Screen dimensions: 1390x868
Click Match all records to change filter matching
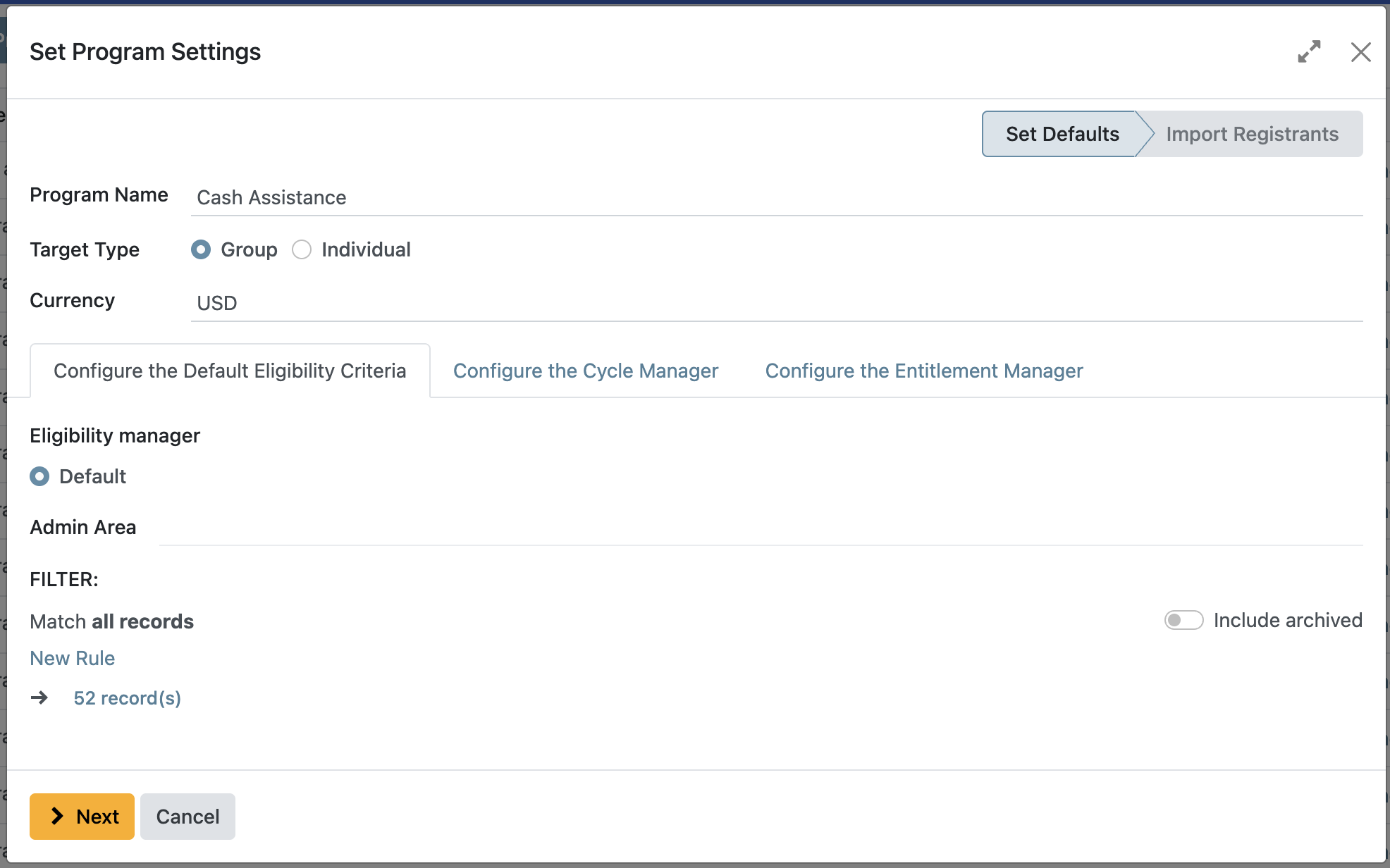(111, 621)
